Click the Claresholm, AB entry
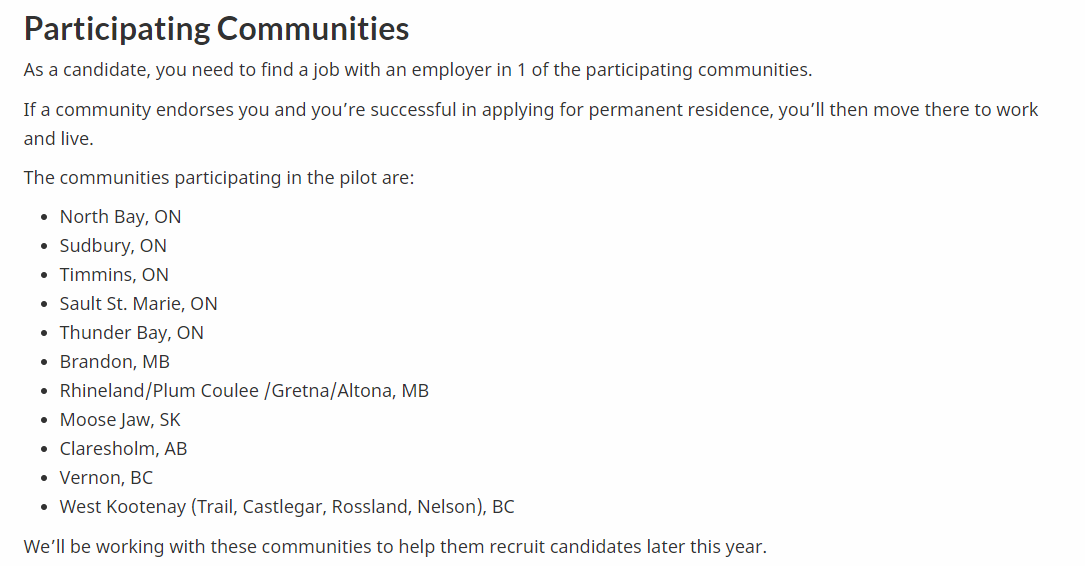Viewport: 1085px width, 566px height. pyautogui.click(x=123, y=449)
